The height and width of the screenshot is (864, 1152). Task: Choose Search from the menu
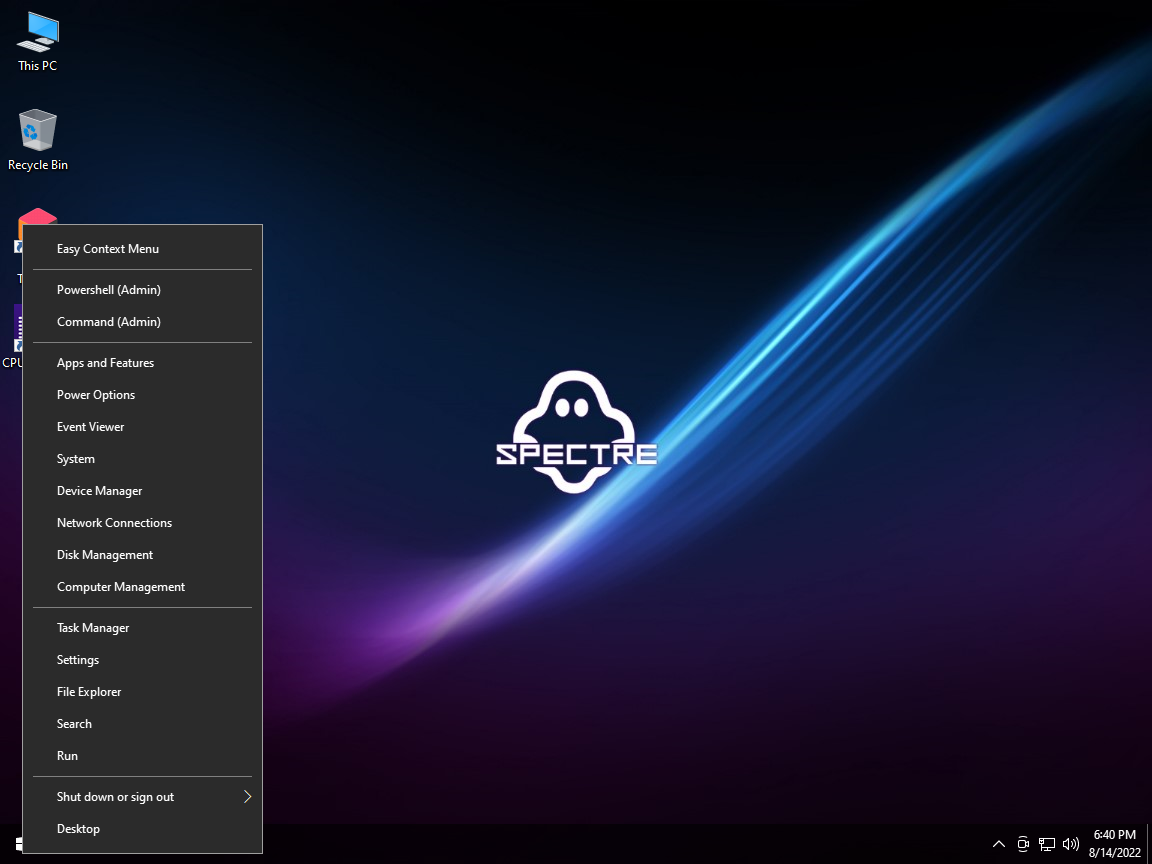pyautogui.click(x=143, y=724)
